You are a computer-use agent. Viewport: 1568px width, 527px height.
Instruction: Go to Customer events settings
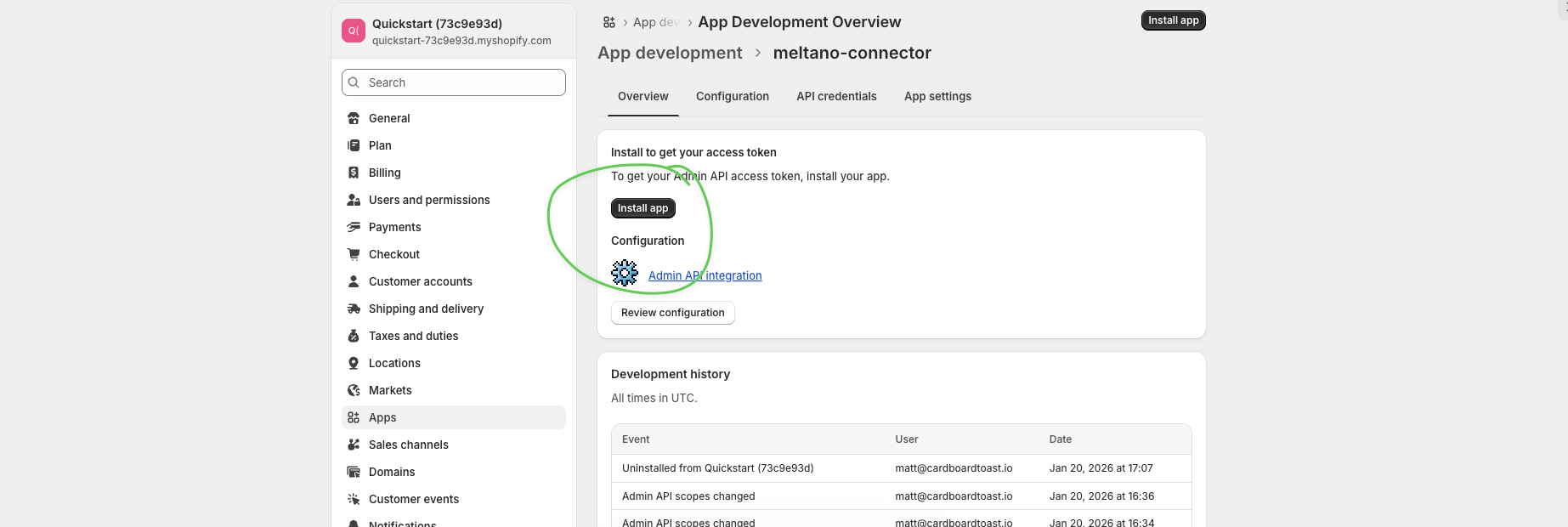[454, 499]
